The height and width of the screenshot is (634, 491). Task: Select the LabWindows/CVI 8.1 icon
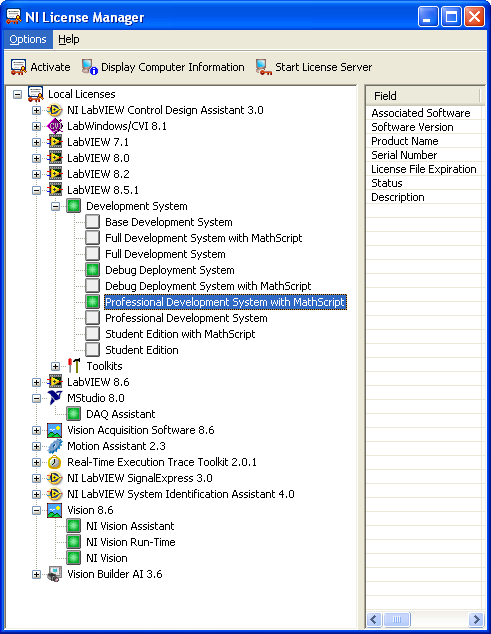pos(55,126)
